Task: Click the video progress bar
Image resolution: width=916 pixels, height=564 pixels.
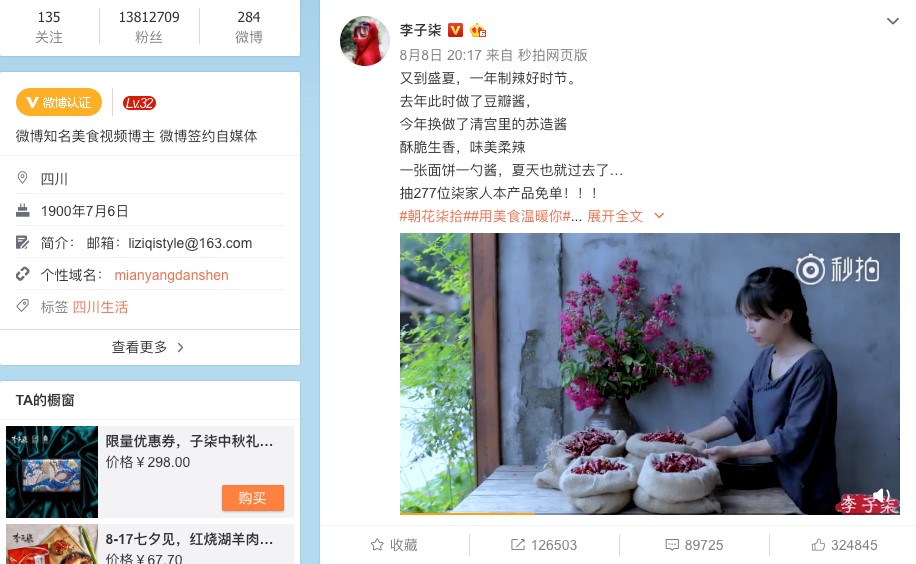Action: (x=650, y=513)
